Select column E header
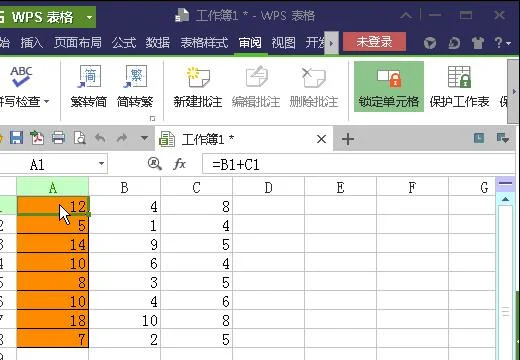The image size is (520, 360). [341, 187]
